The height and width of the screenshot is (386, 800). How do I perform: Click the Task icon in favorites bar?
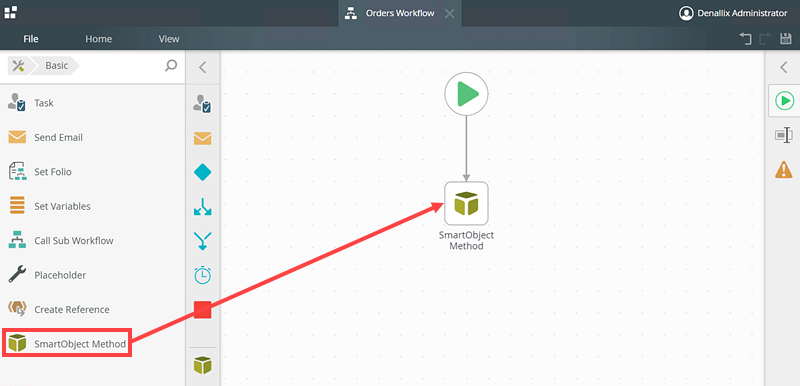[x=203, y=104]
